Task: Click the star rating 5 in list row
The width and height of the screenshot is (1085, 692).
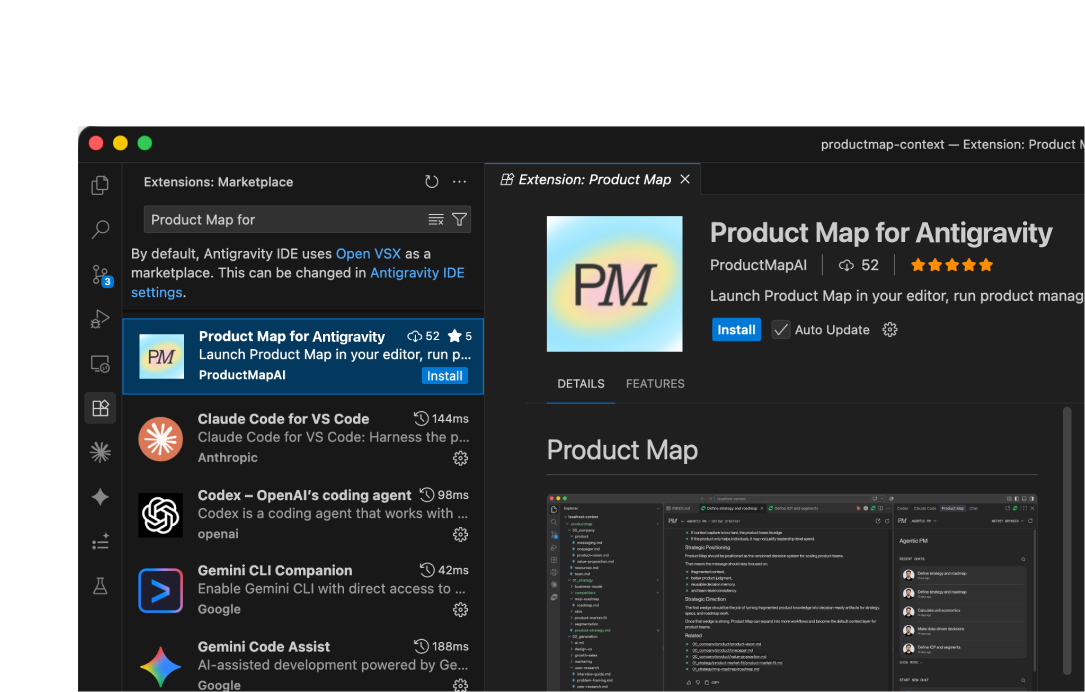Action: tap(460, 336)
